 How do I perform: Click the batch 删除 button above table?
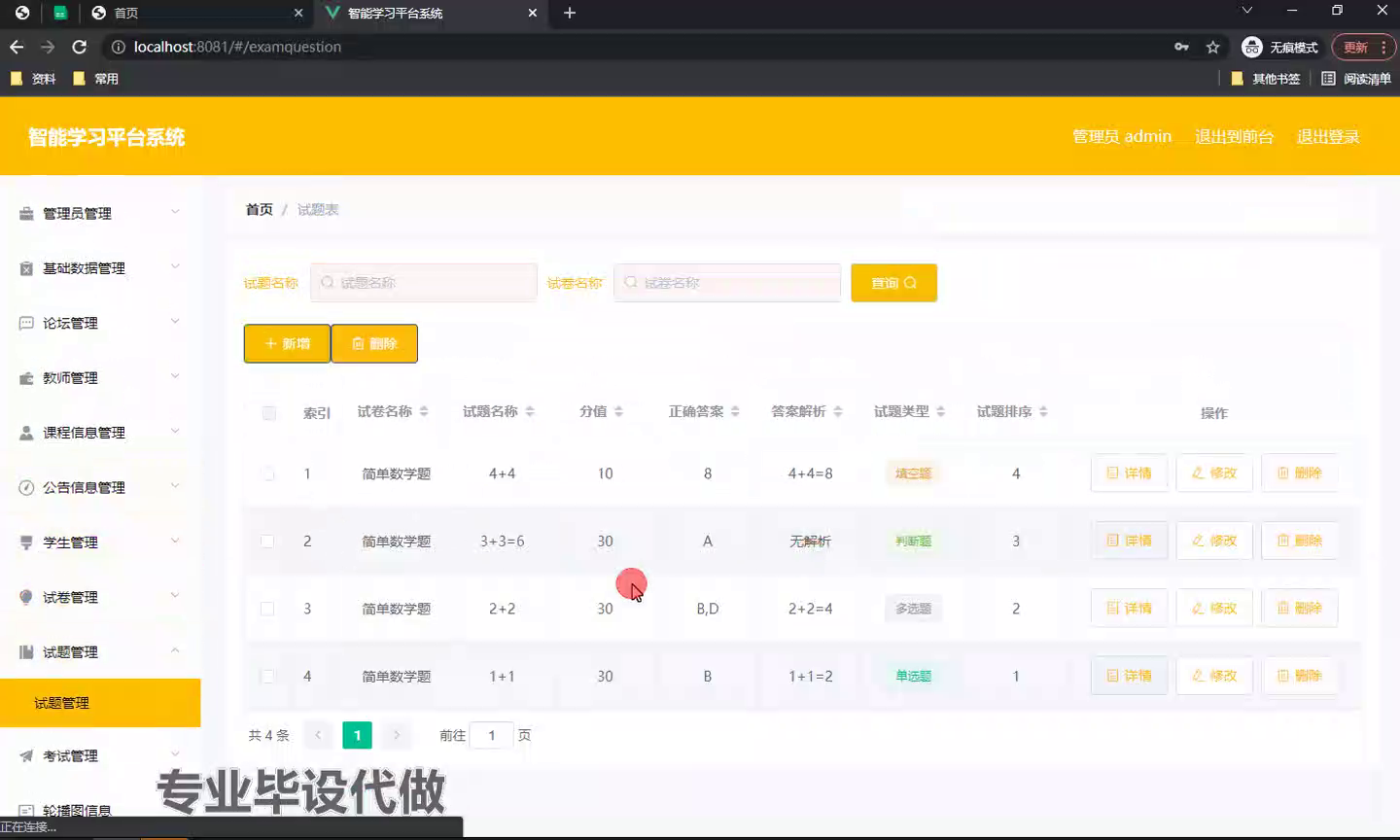[374, 343]
